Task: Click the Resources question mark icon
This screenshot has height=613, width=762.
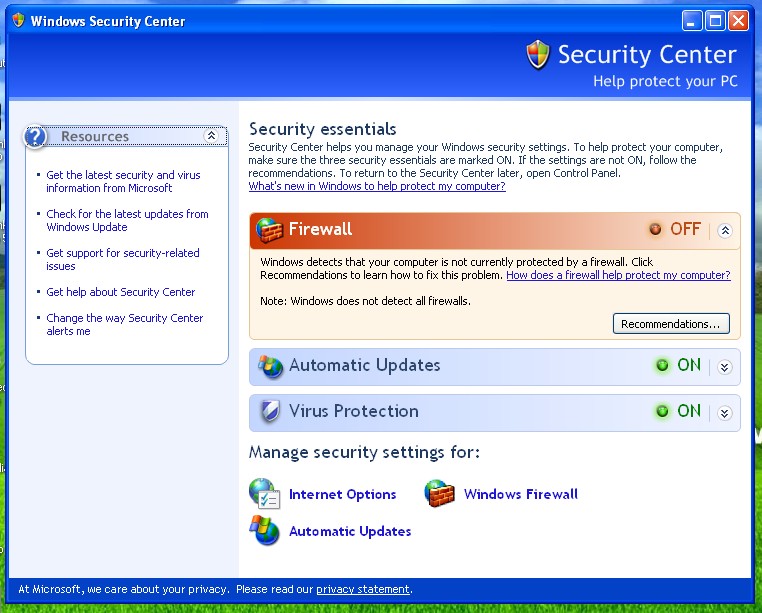Action: [35, 137]
